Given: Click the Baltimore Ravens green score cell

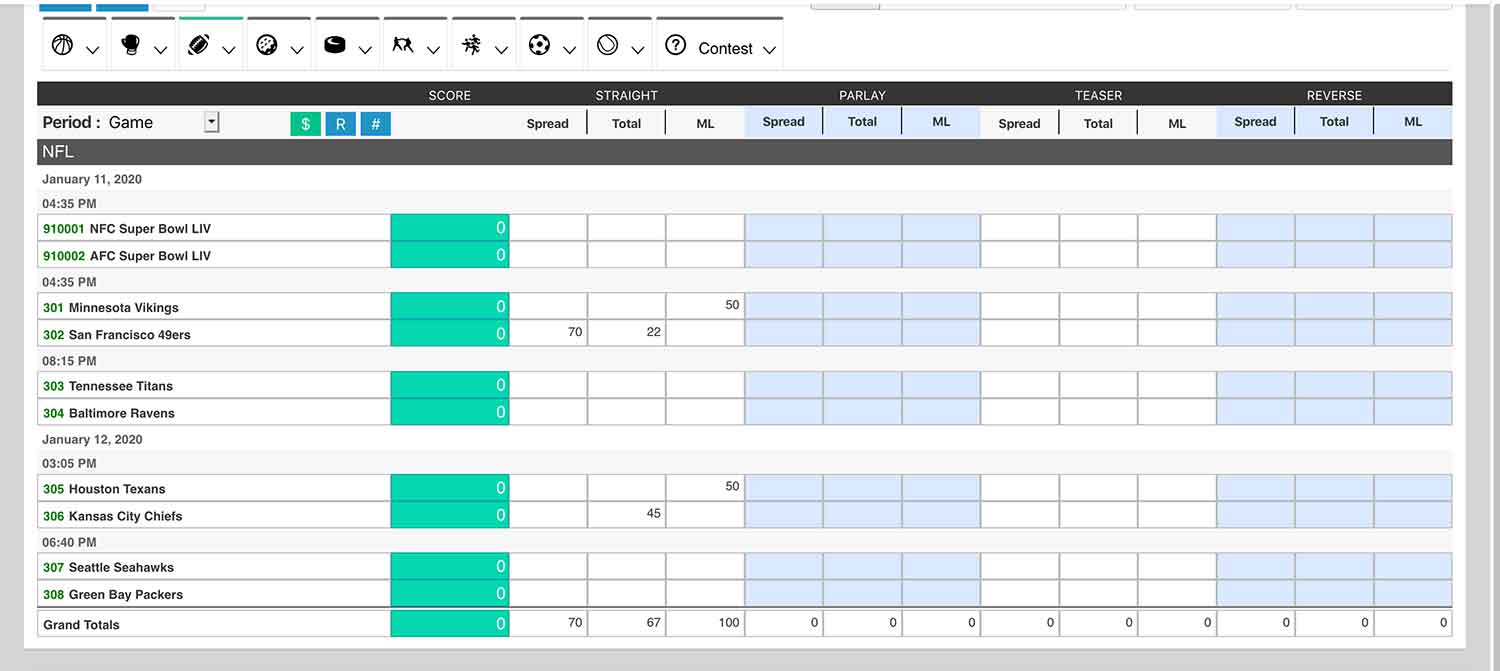Looking at the screenshot, I should [450, 412].
